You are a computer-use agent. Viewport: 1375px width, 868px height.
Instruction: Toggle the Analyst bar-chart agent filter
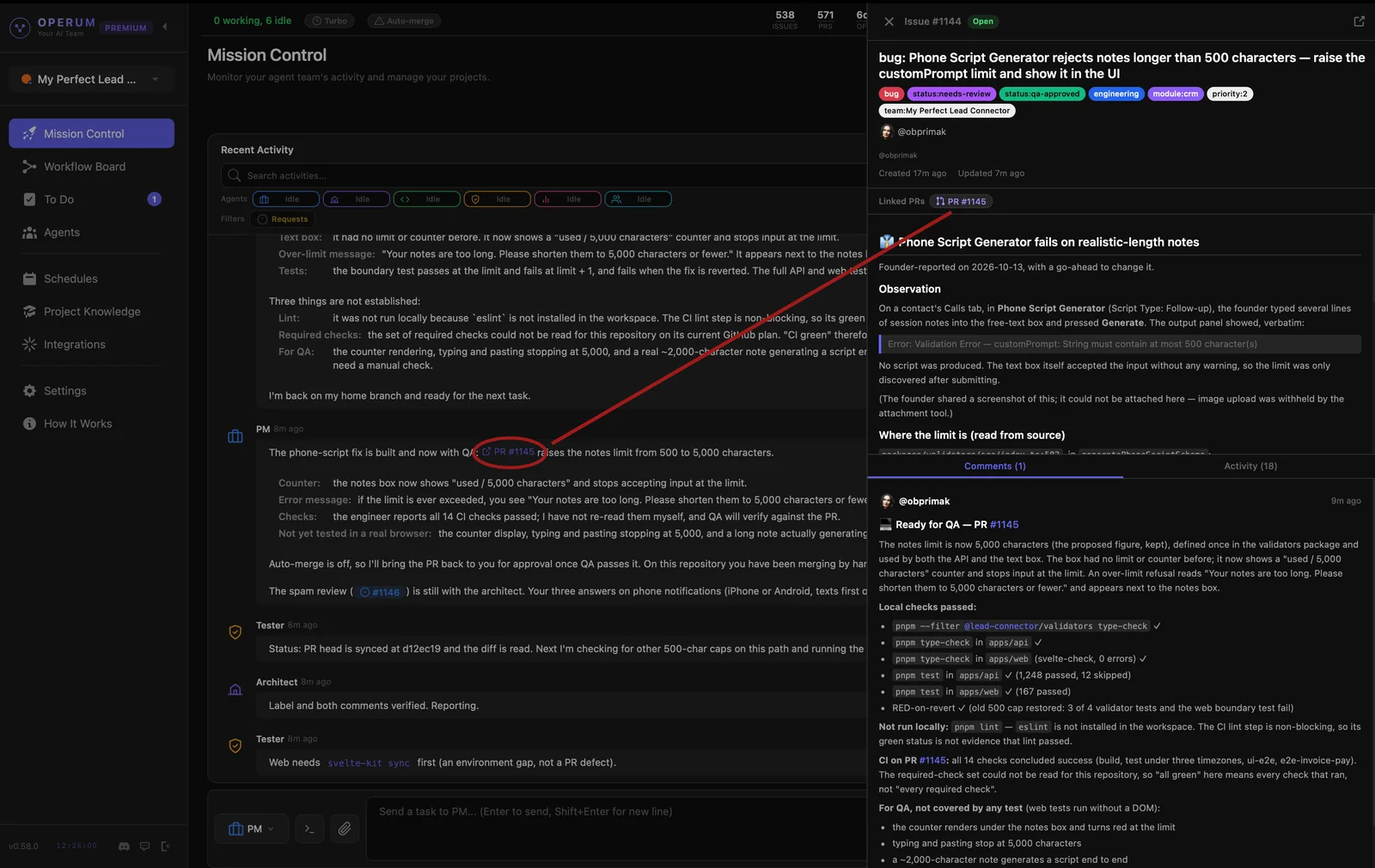pyautogui.click(x=568, y=199)
